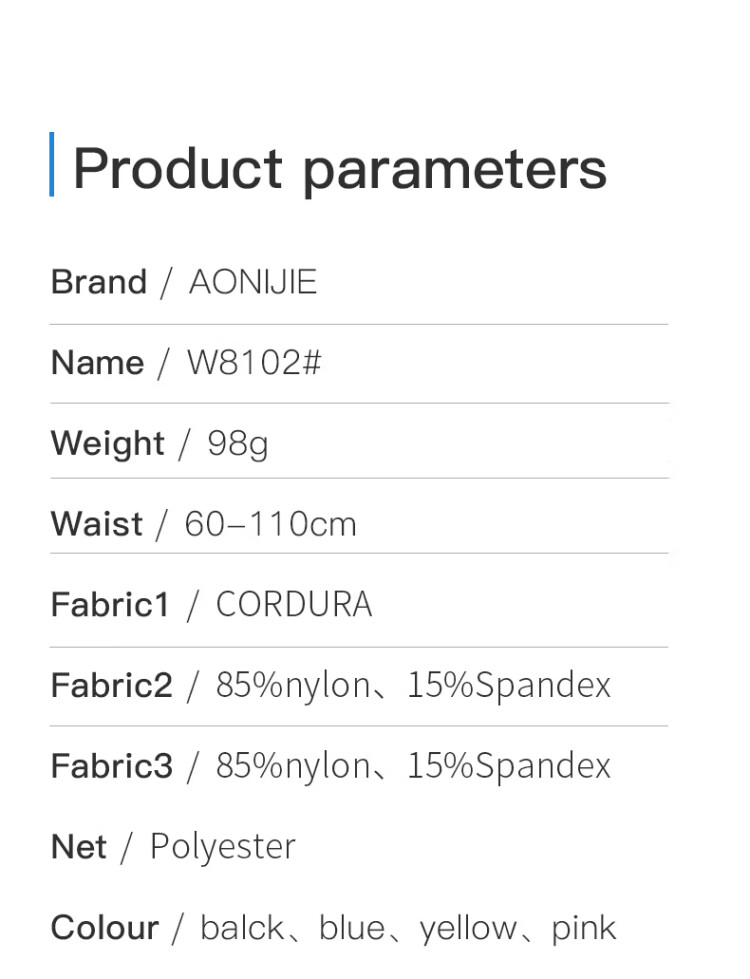
Task: Select the Fabric2 label
Action: (112, 685)
